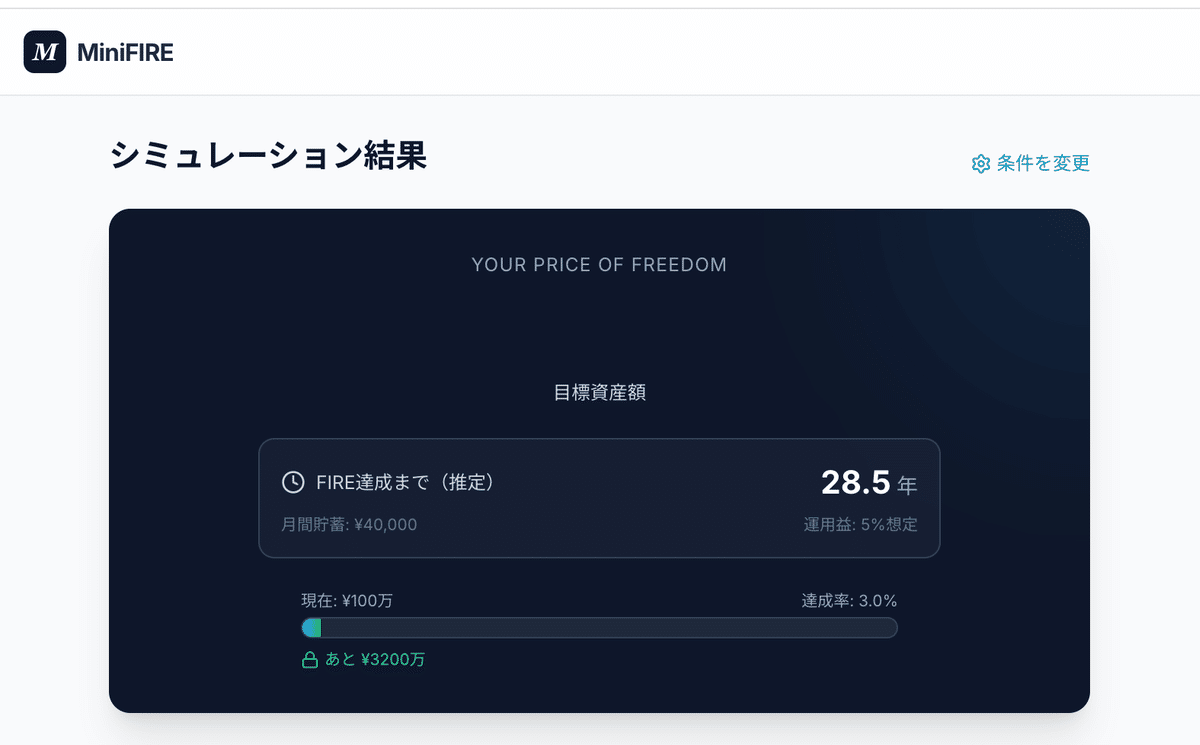The image size is (1200, 745).
Task: Click the progress bar showing 3.0% completion
Action: tap(599, 627)
